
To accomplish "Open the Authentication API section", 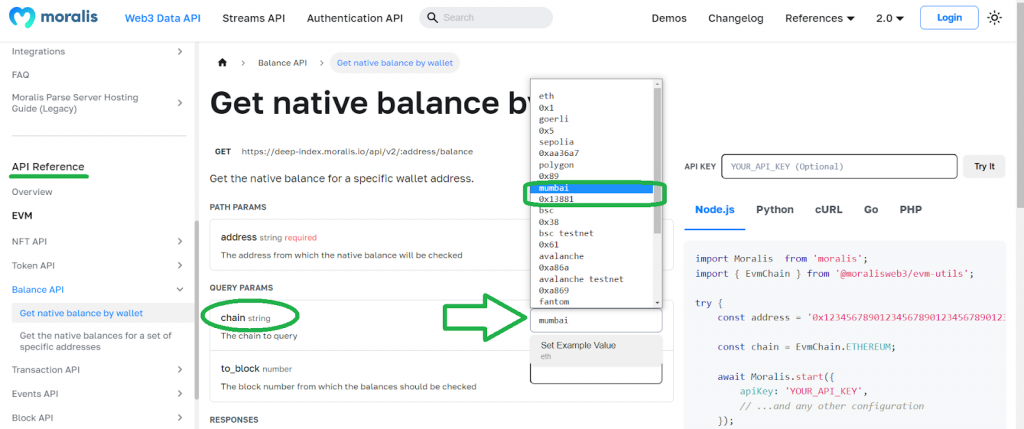I will tap(355, 18).
